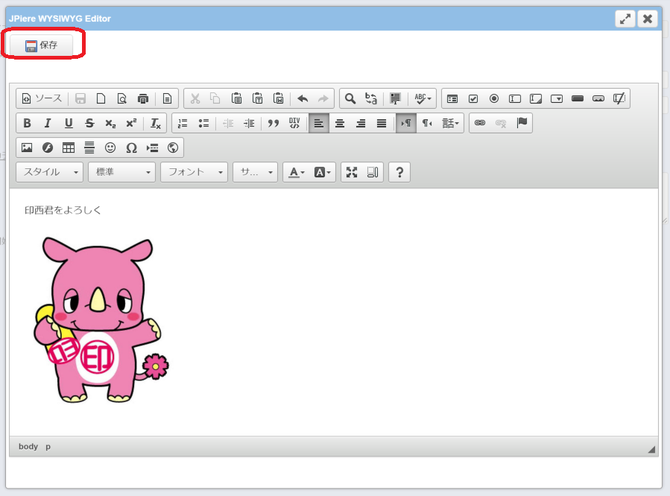
Task: Insert an image button form element
Action: [598, 99]
